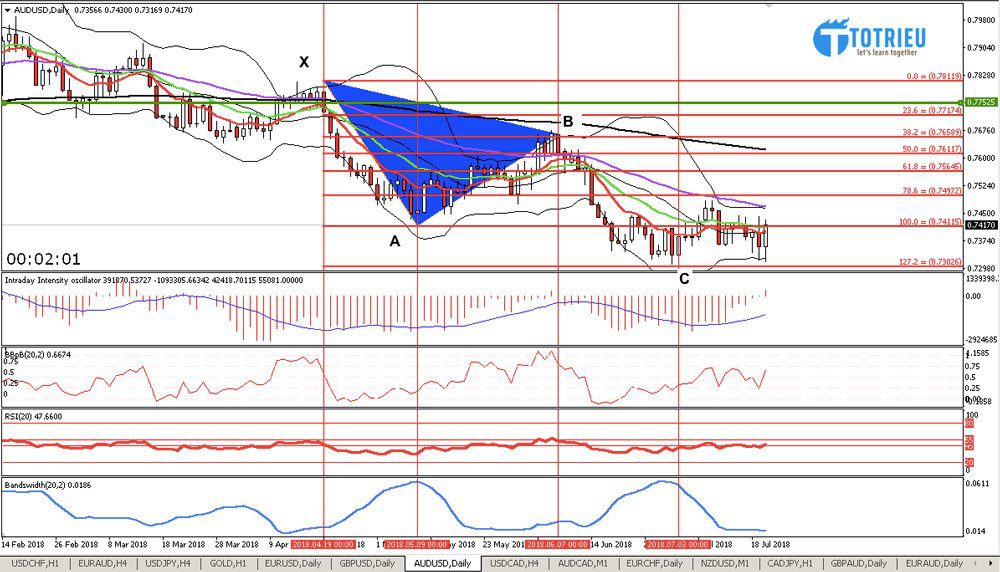Image resolution: width=1000 pixels, height=572 pixels.
Task: Select the C text label on chart
Action: tap(684, 279)
